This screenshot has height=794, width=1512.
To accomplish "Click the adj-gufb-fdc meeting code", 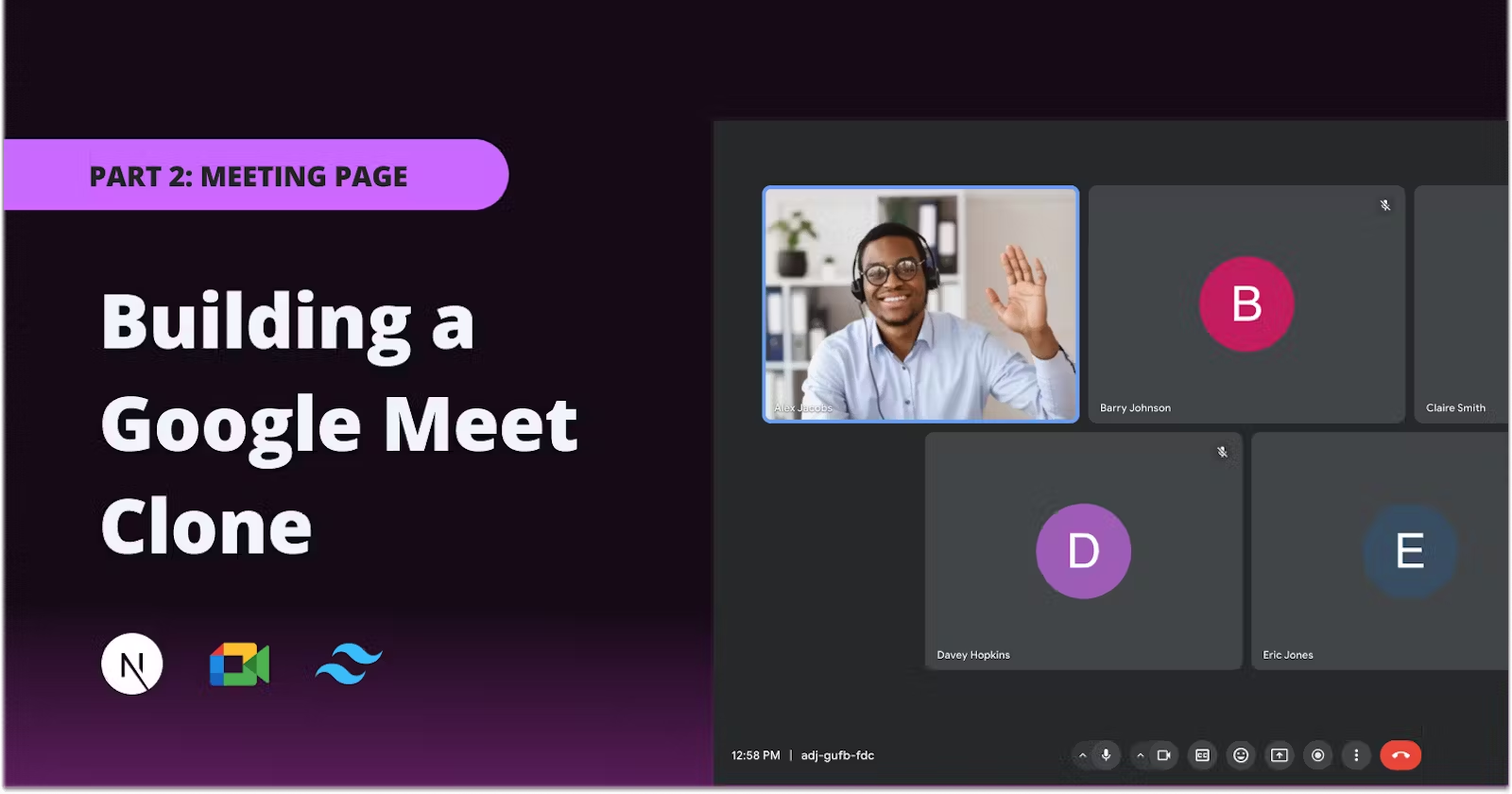I will pos(837,755).
